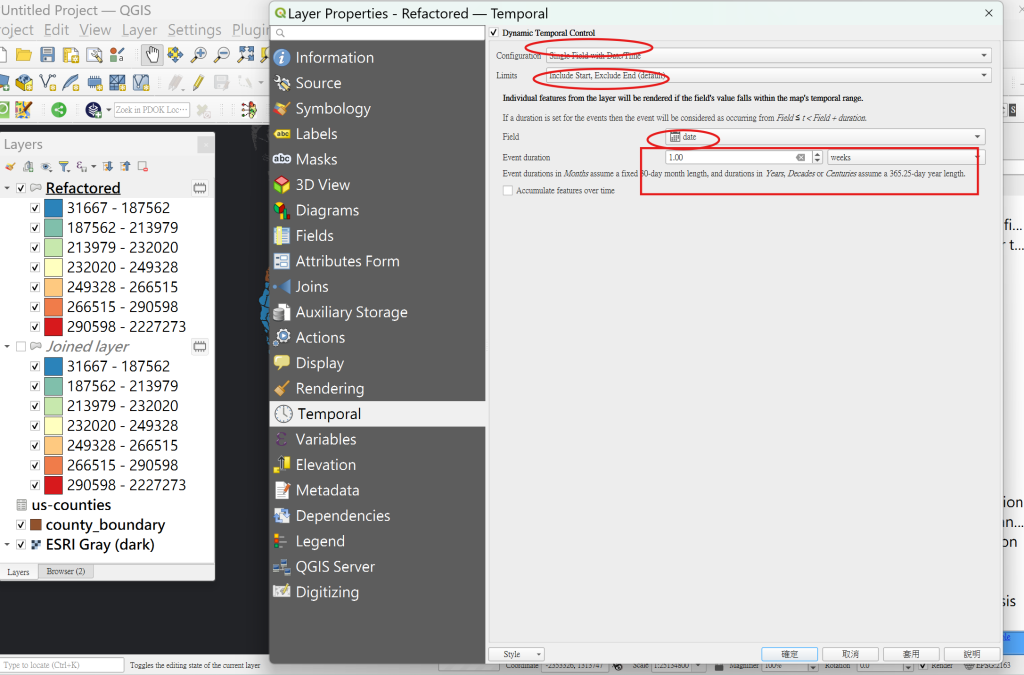Uncheck Joined layer class 249328 - 266515
Viewport: 1024px width, 675px height.
(35, 445)
